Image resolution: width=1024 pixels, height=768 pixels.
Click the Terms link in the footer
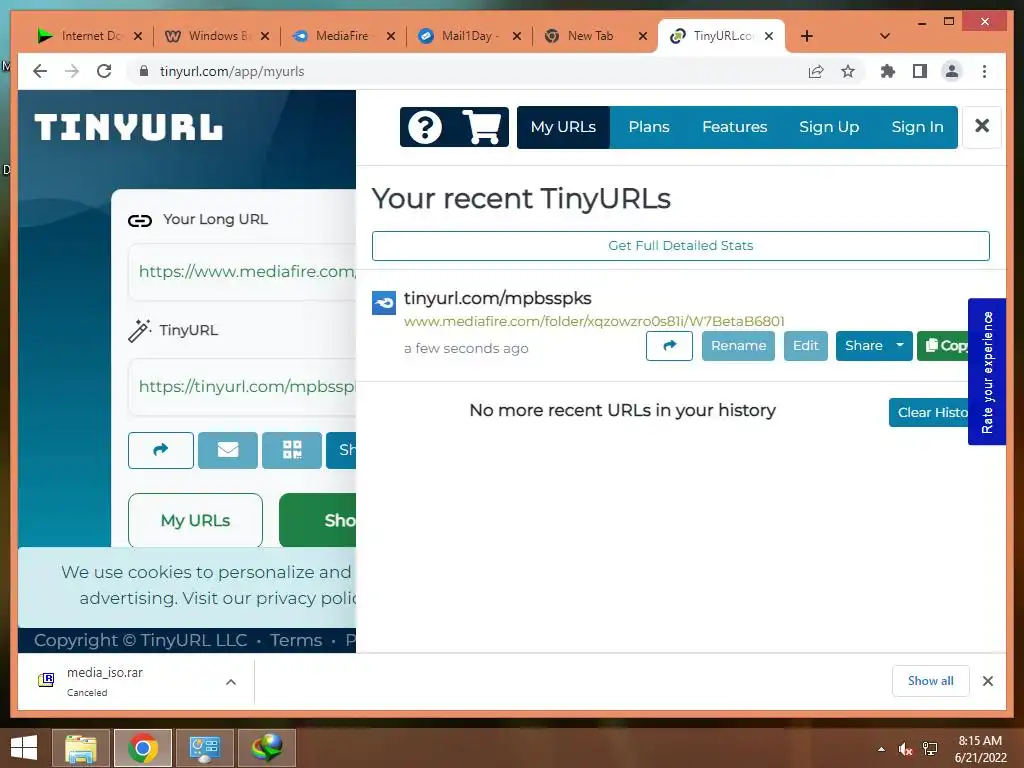(296, 640)
